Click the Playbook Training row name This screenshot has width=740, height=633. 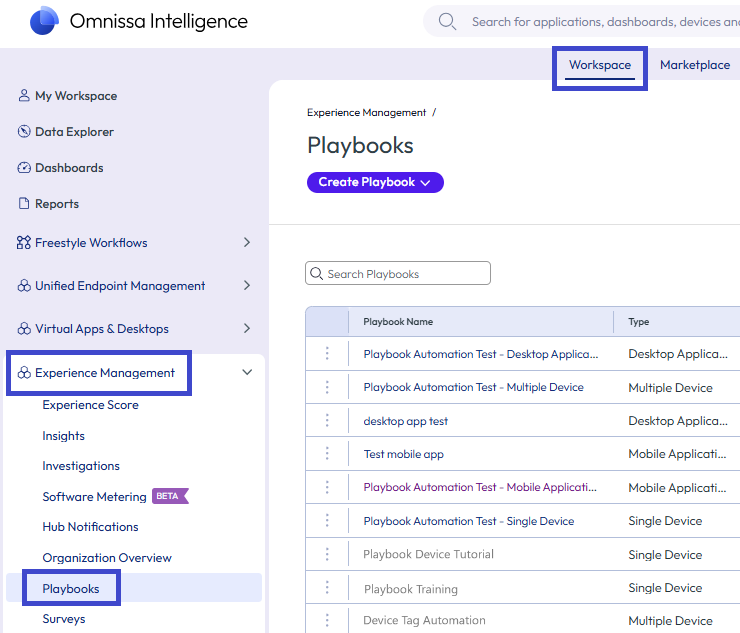point(411,589)
